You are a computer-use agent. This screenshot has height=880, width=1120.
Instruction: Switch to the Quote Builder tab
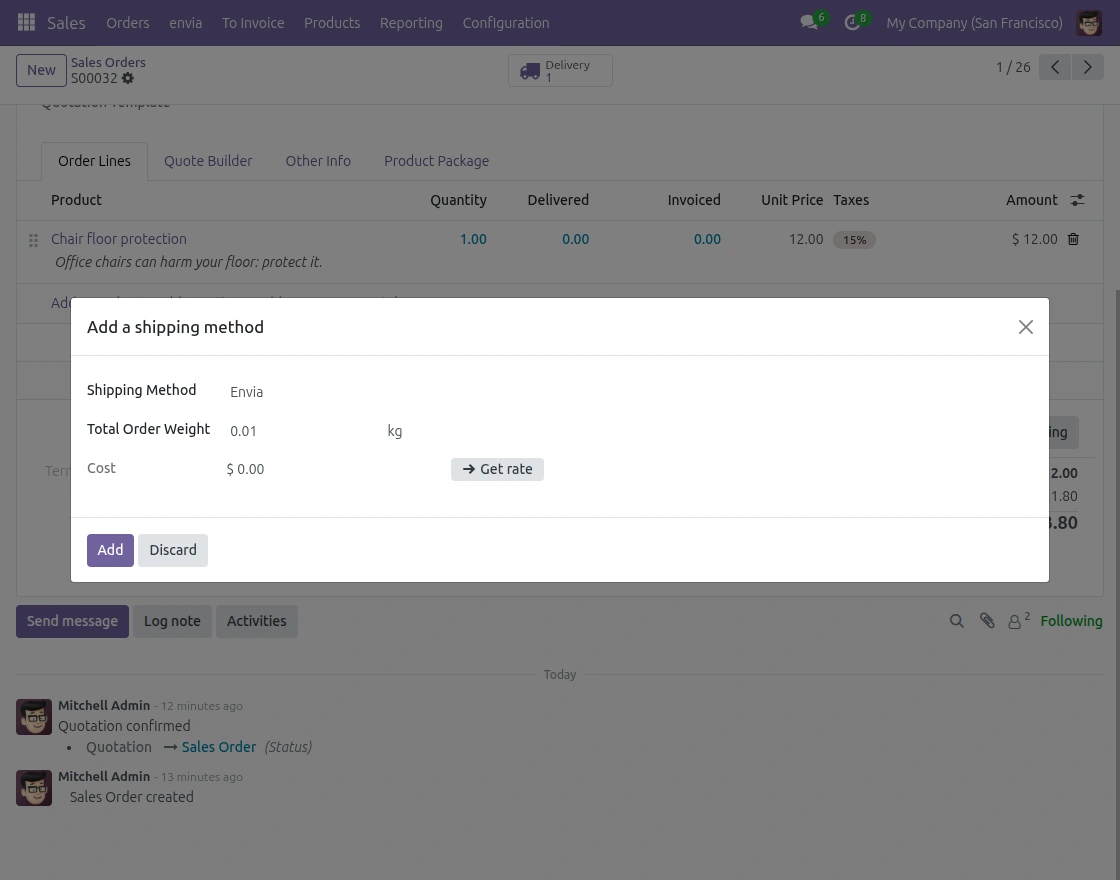tap(208, 161)
